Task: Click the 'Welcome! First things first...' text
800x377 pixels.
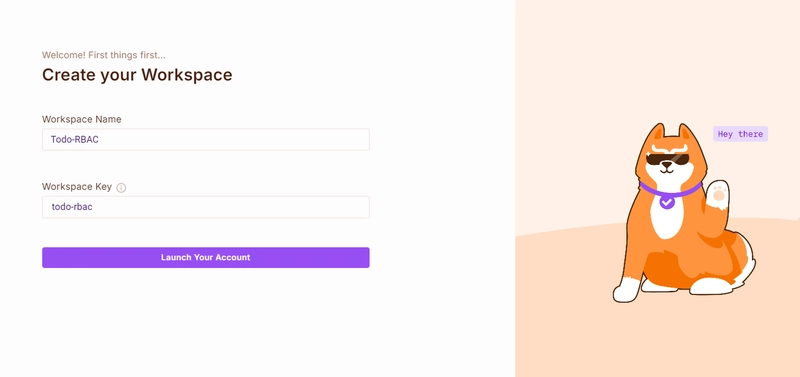Action: pyautogui.click(x=104, y=55)
